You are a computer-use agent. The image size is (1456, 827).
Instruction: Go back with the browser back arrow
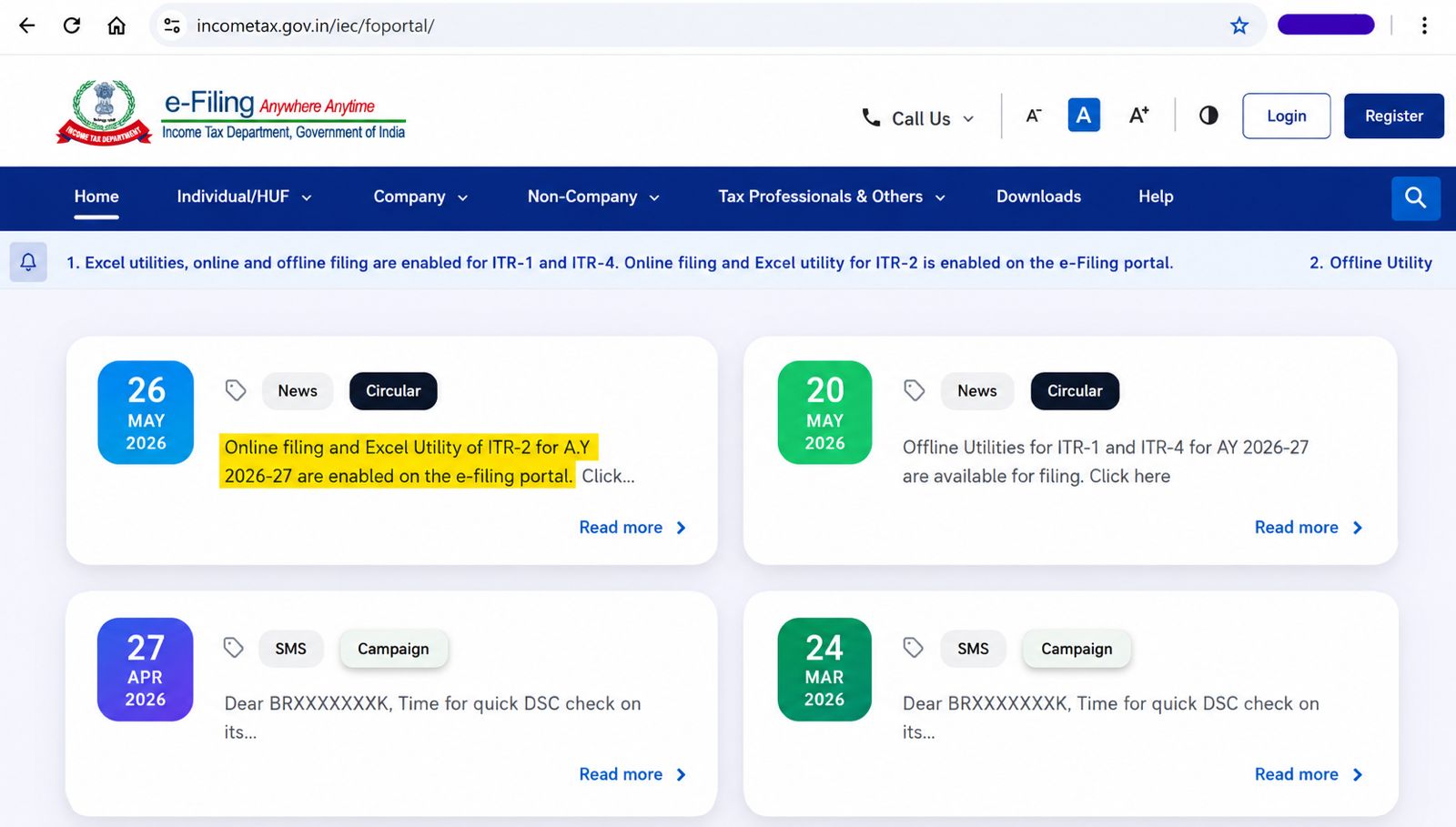(x=26, y=25)
